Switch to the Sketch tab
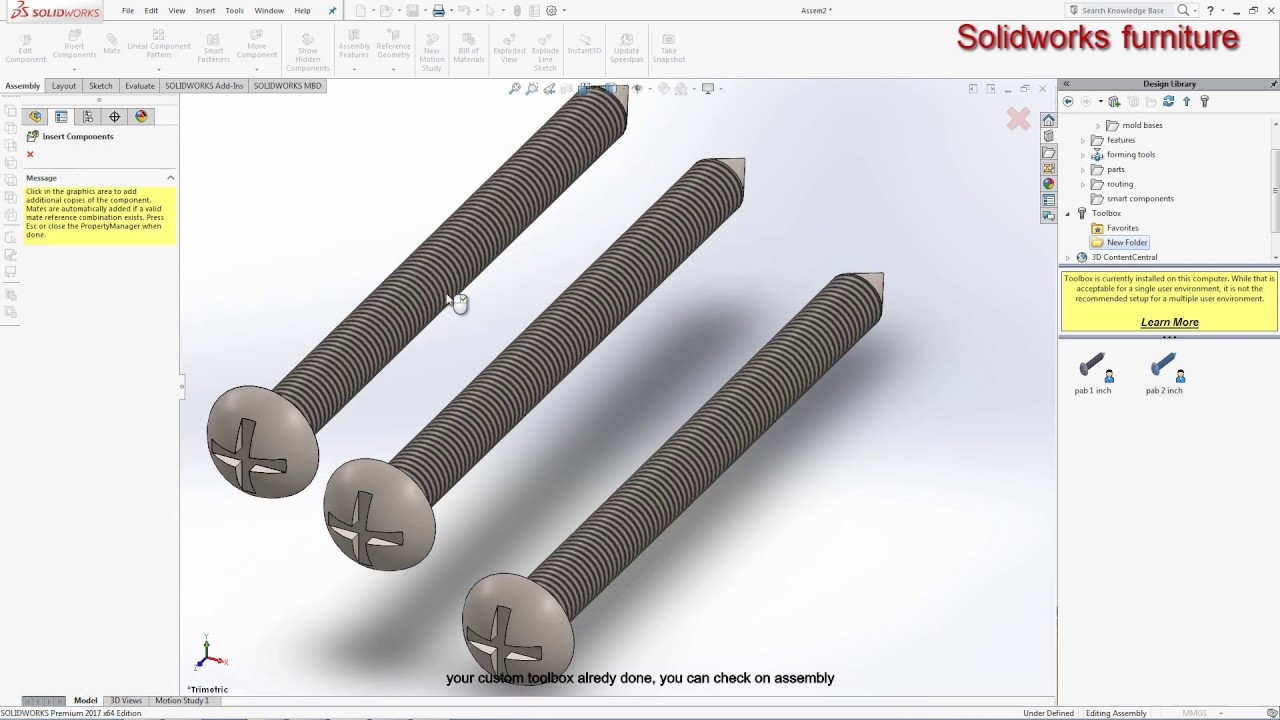The width and height of the screenshot is (1280, 720). (x=101, y=86)
